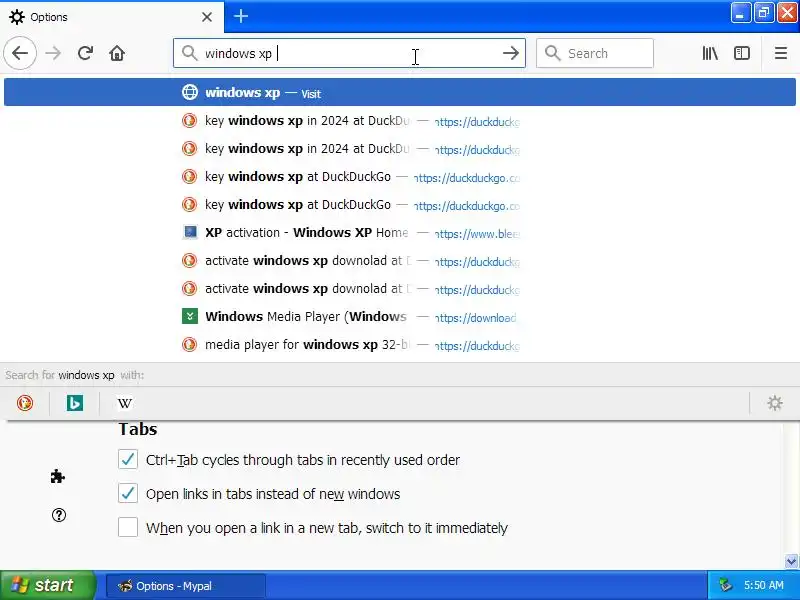Open the help question mark icon
The width and height of the screenshot is (800, 600).
tap(59, 515)
